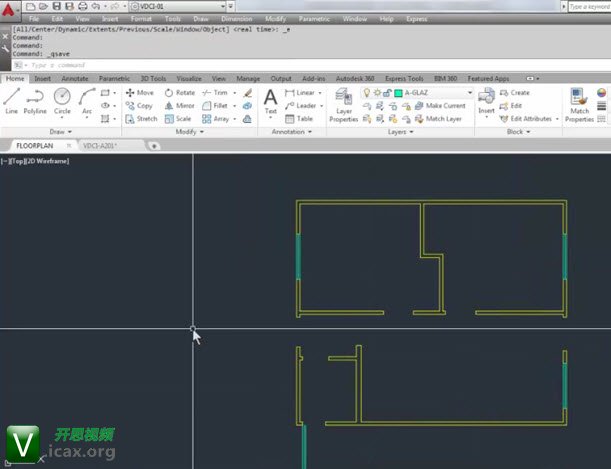Open the Format menu
The width and height of the screenshot is (611, 469).
pos(141,19)
